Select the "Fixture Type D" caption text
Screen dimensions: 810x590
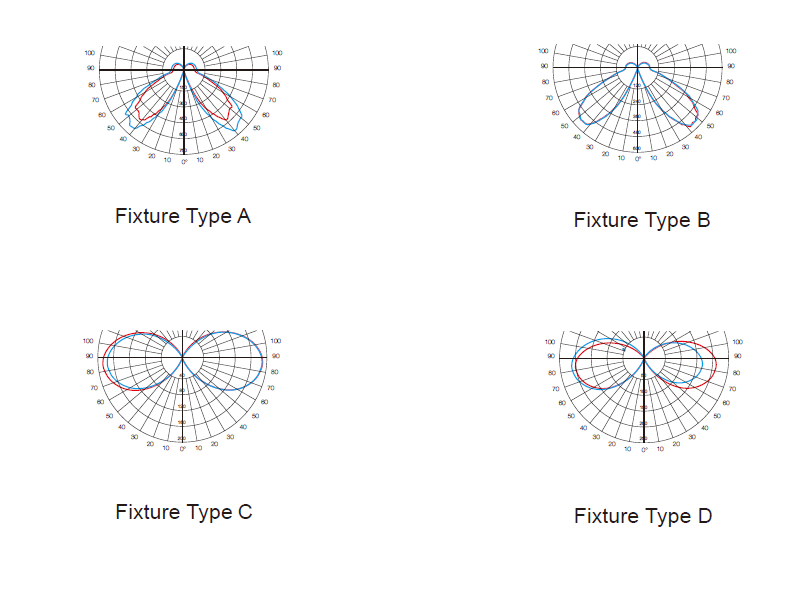click(642, 516)
